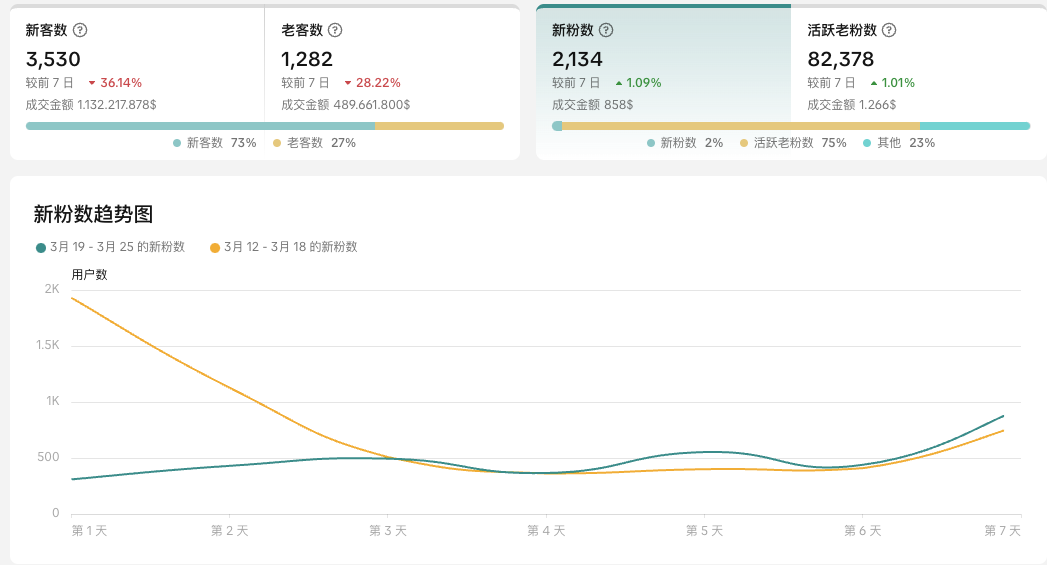Image resolution: width=1047 pixels, height=565 pixels.
Task: Toggle the 3月 19 - 3月 25 series legend
Action: 110,247
